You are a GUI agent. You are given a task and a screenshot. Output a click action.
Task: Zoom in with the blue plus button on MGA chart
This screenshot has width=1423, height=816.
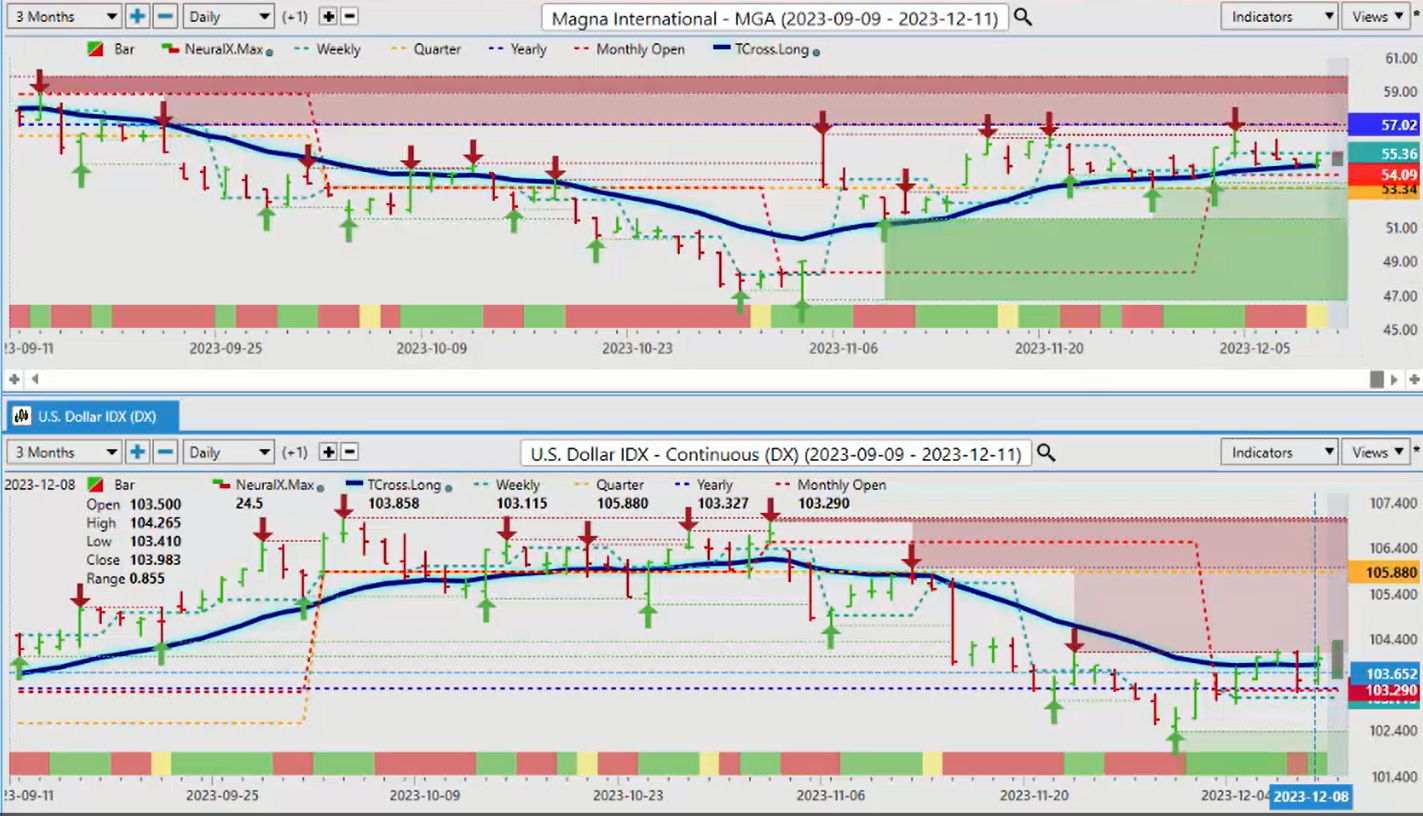tap(137, 17)
